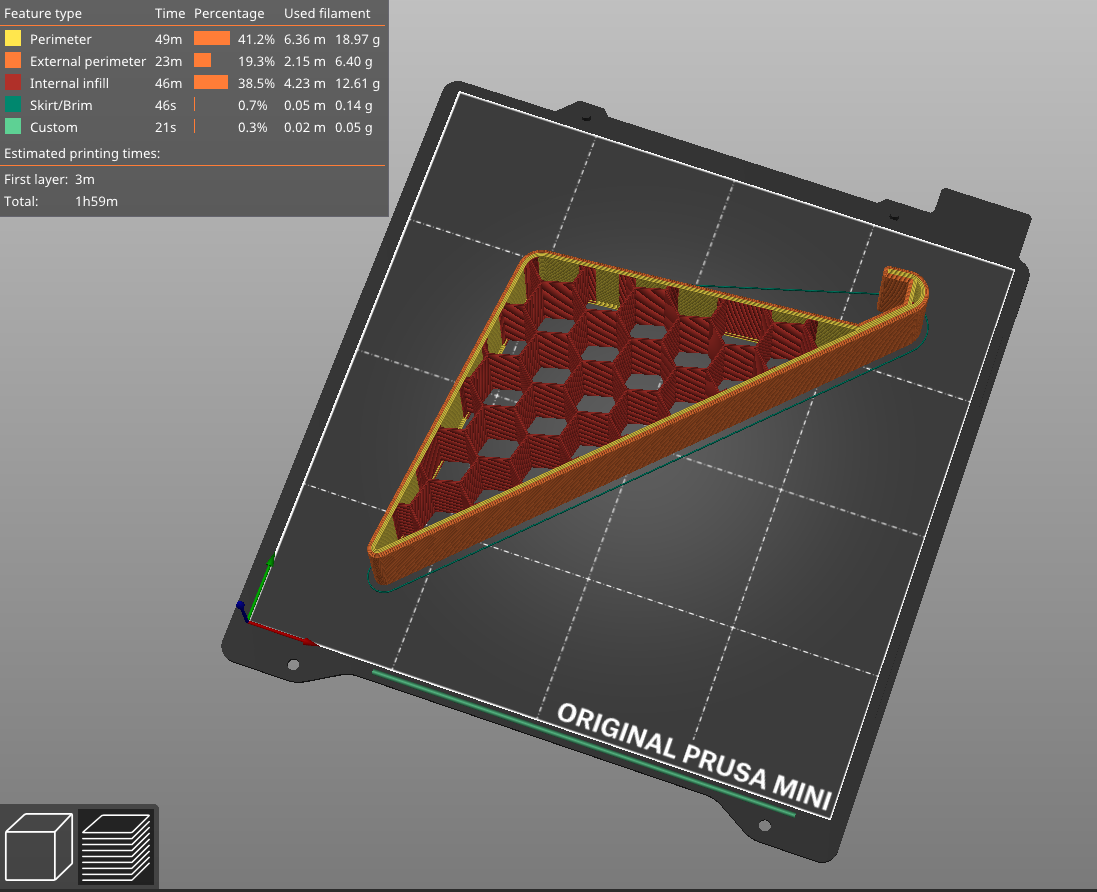Click the 41.2% Perimeter percentage bar
This screenshot has height=892, width=1097.
point(211,39)
